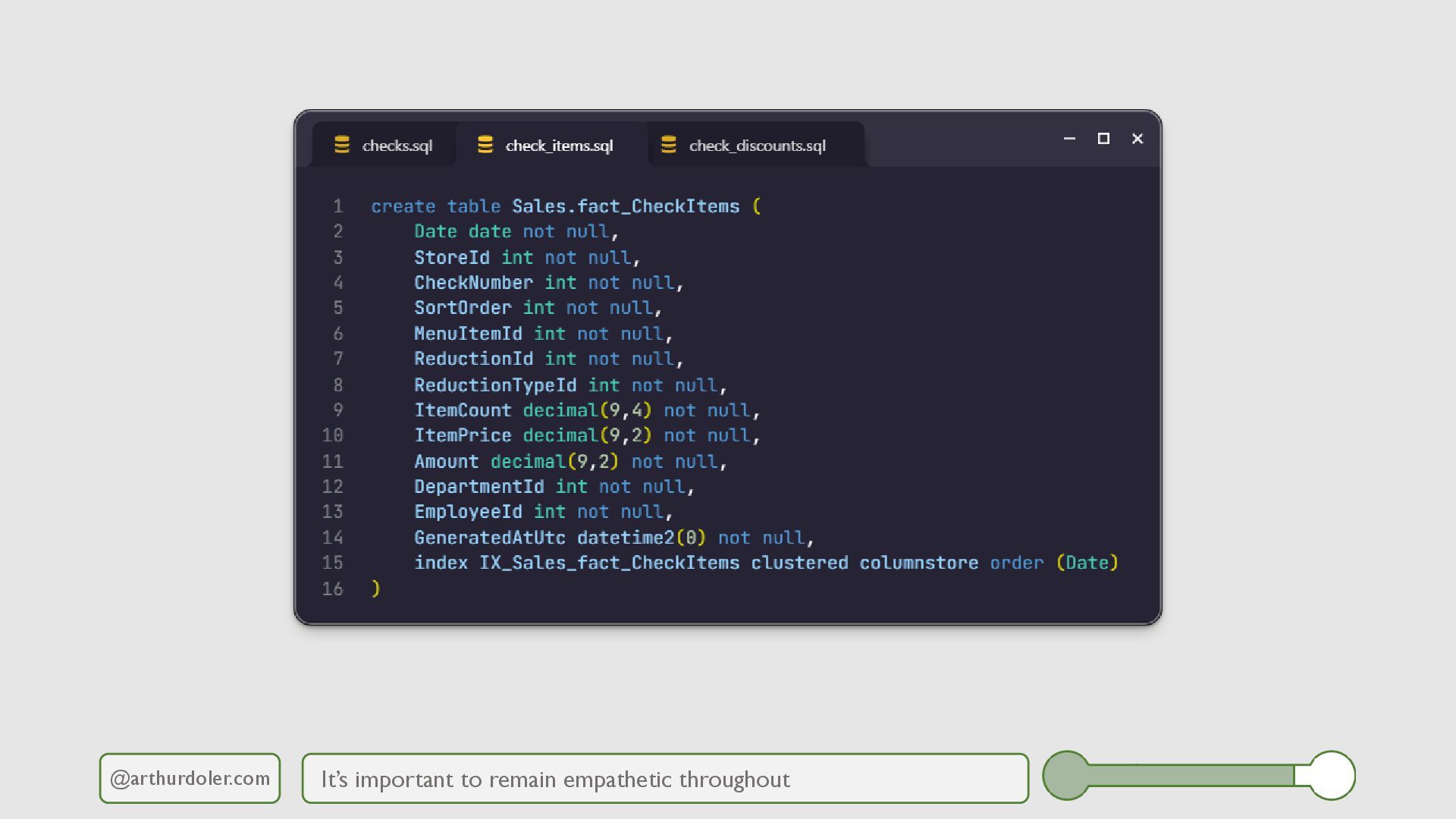This screenshot has height=819, width=1456.
Task: Click the GeneratedAtUtc column name
Action: (x=489, y=538)
